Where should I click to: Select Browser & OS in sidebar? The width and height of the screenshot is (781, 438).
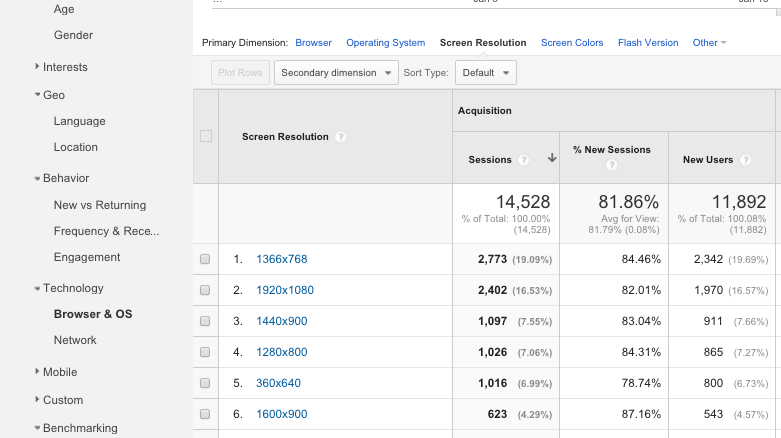click(93, 314)
